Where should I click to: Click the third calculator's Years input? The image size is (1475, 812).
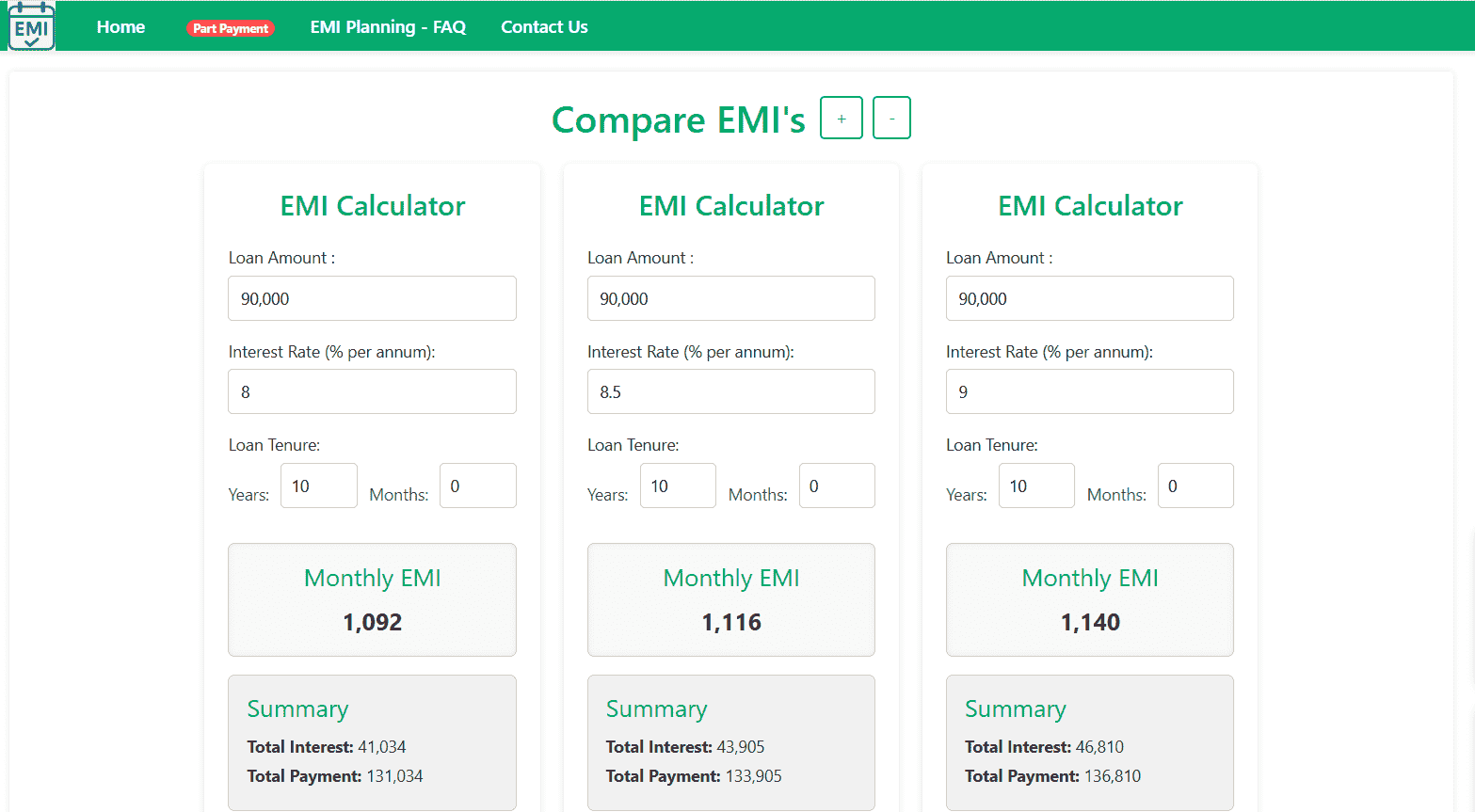click(1036, 486)
